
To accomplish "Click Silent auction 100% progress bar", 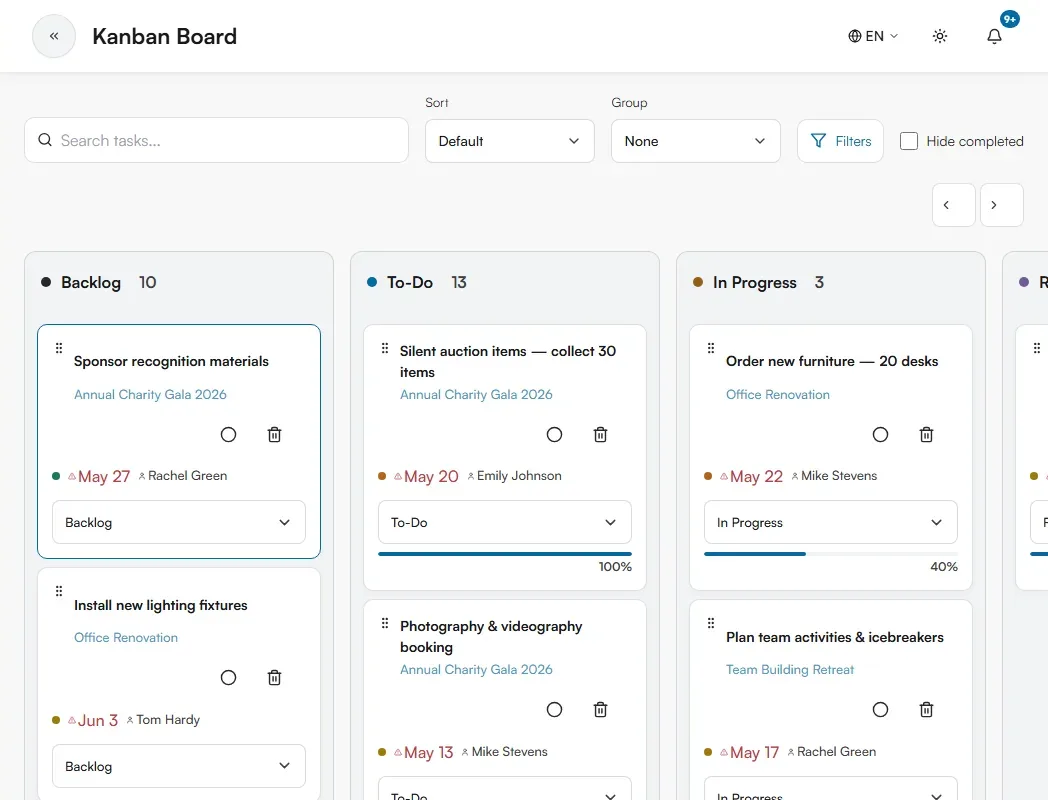I will 505,554.
